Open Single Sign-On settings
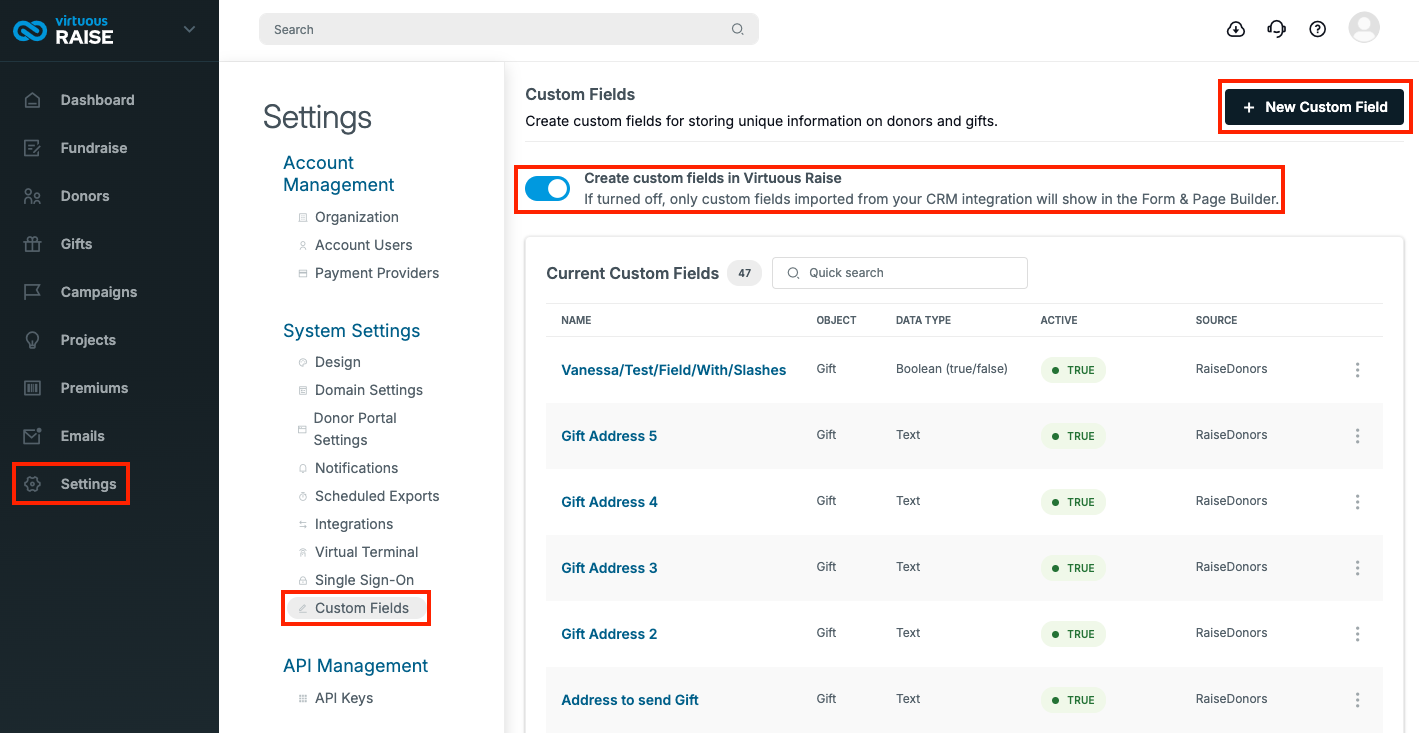This screenshot has height=733, width=1419. coord(364,580)
